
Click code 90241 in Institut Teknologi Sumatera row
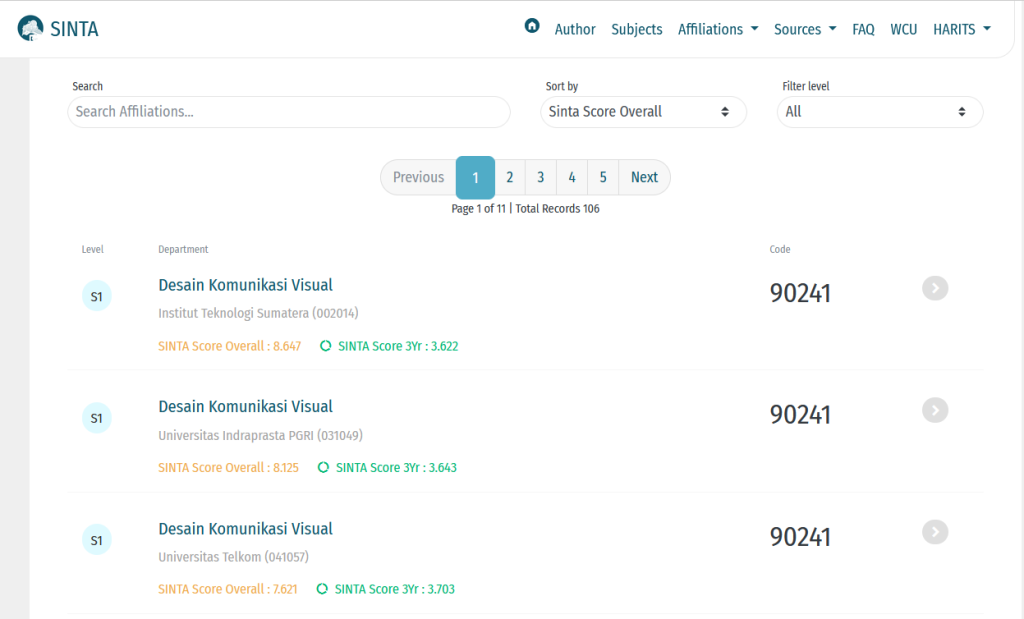tap(800, 293)
